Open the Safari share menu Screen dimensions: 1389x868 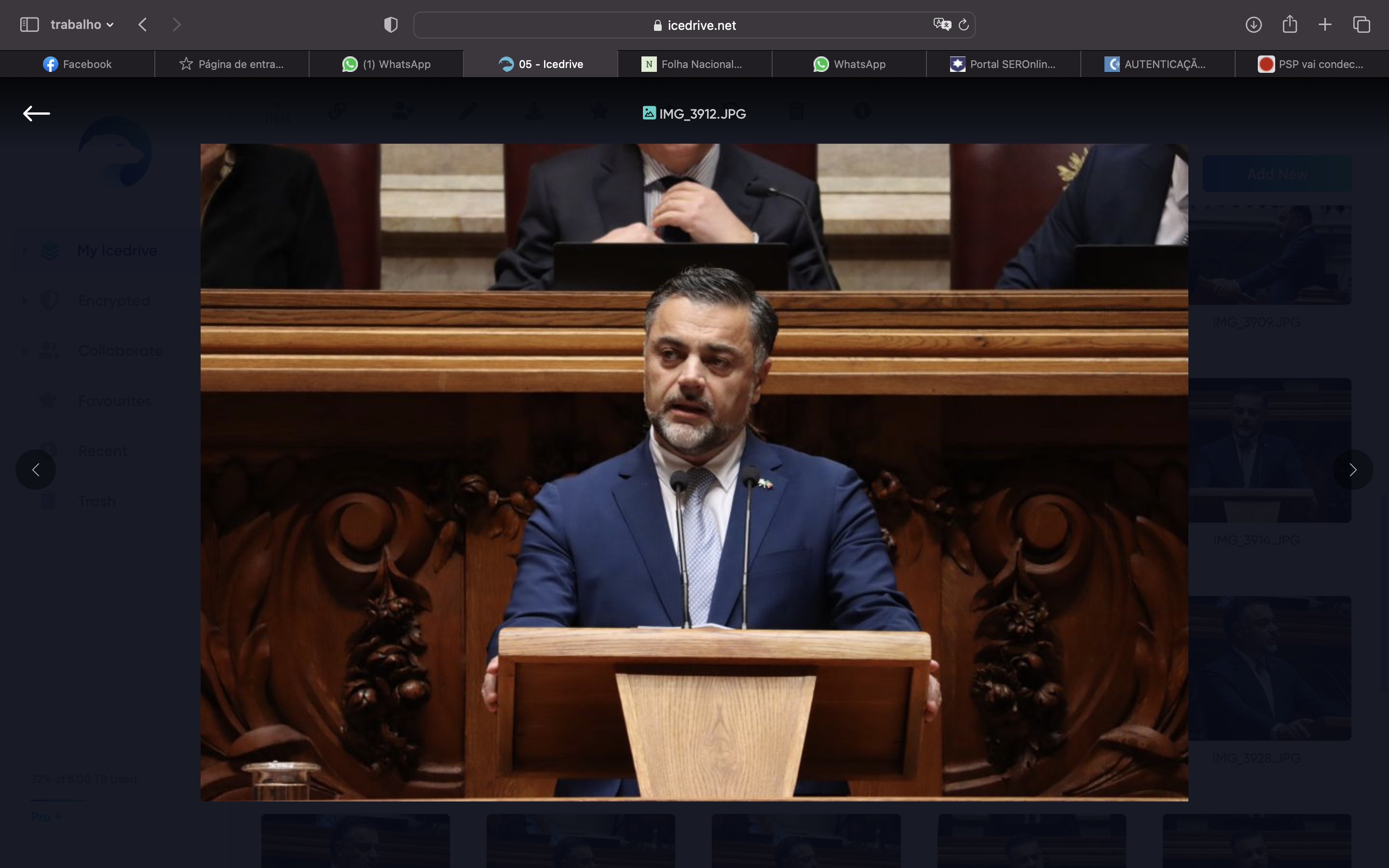[x=1290, y=24]
